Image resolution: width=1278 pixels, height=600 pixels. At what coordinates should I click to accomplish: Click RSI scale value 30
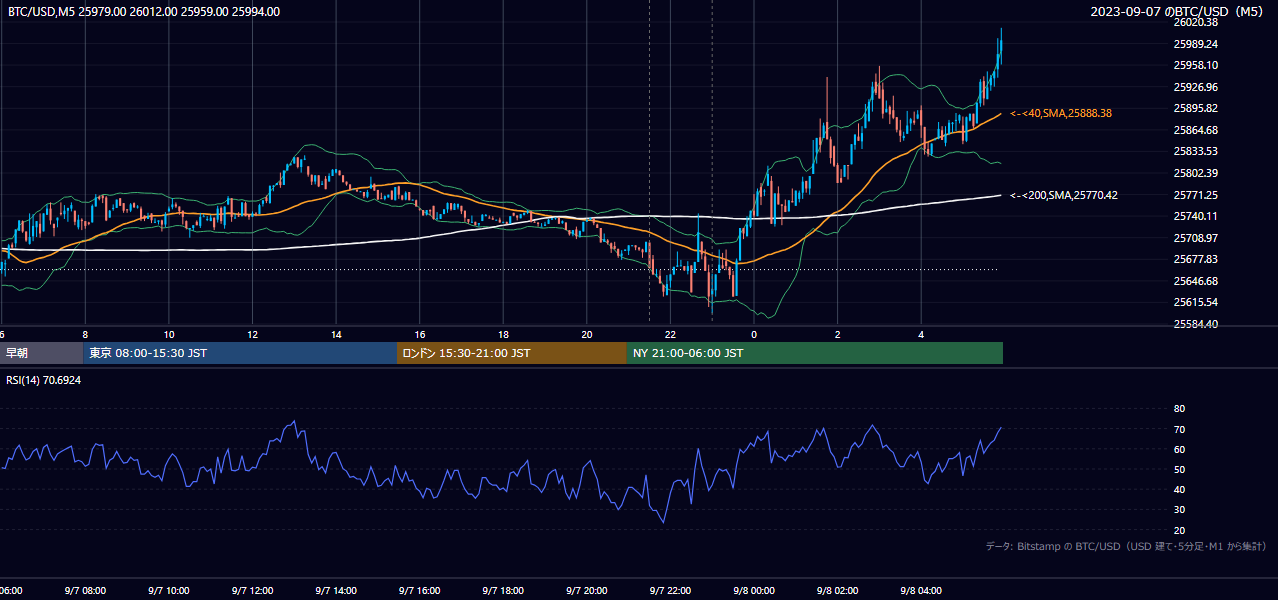point(1179,510)
